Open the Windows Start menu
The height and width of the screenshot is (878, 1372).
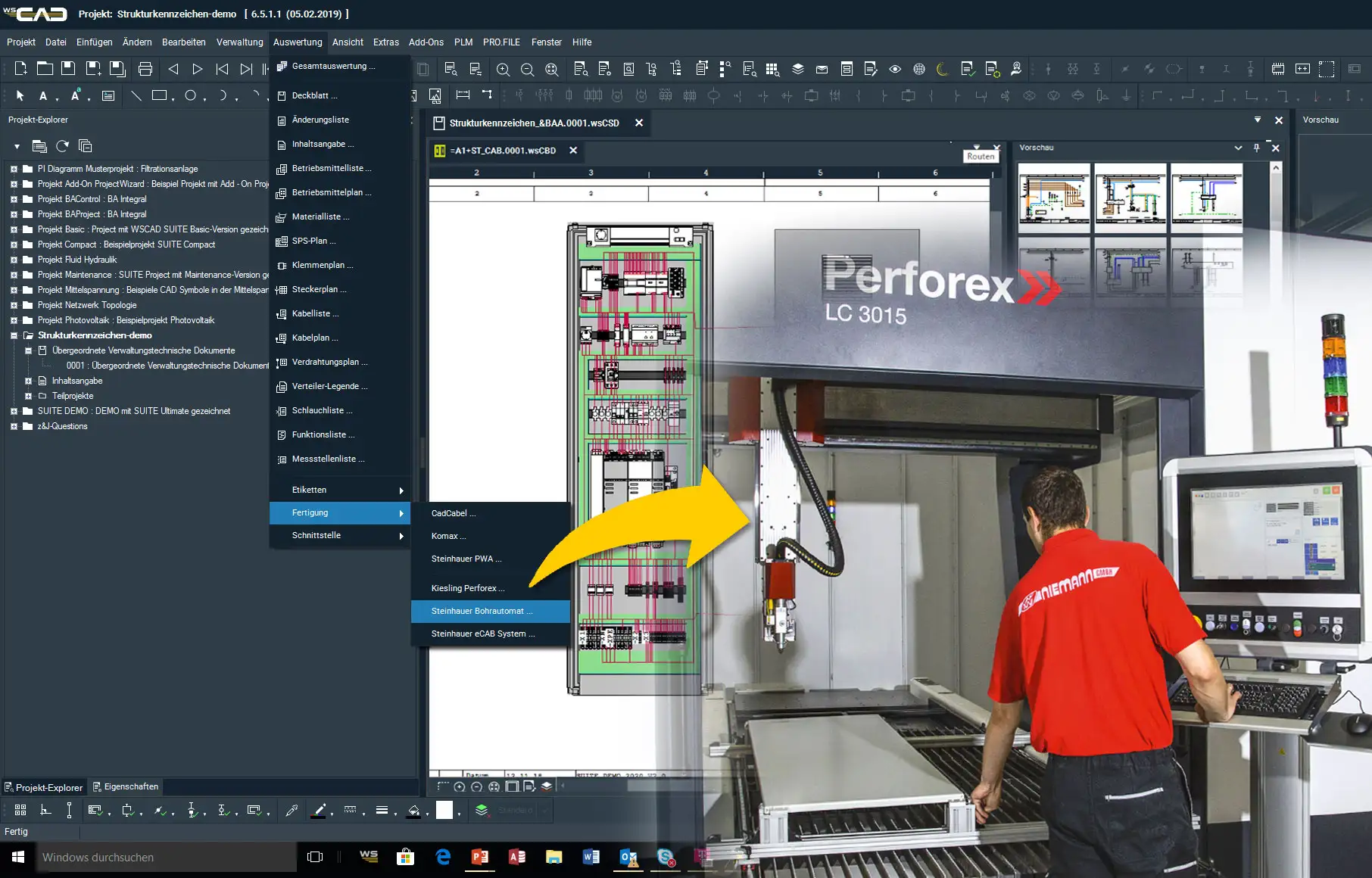pyautogui.click(x=18, y=858)
